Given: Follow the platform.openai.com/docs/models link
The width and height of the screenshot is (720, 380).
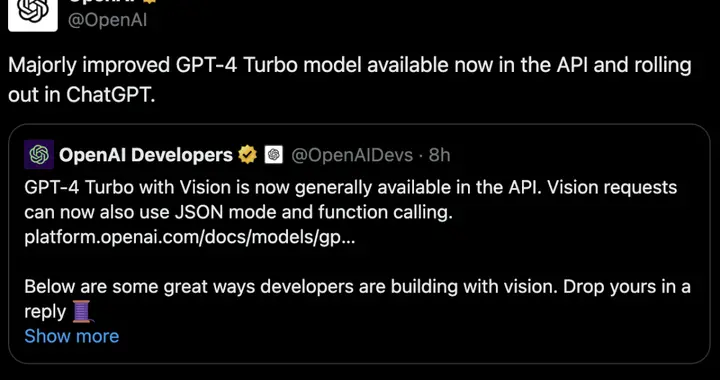Looking at the screenshot, I should pos(190,238).
